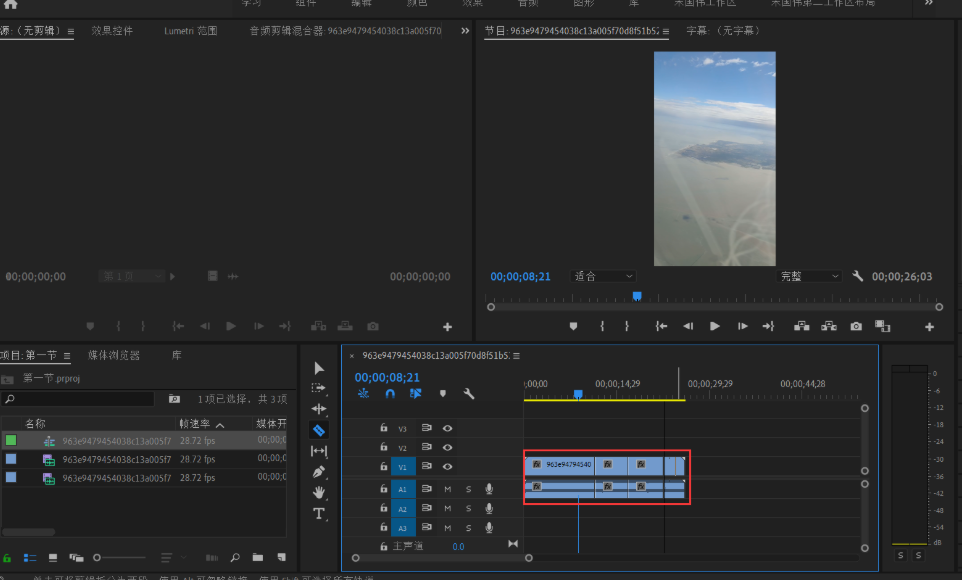Click New Item icon in project panel
The width and height of the screenshot is (962, 580).
(282, 557)
